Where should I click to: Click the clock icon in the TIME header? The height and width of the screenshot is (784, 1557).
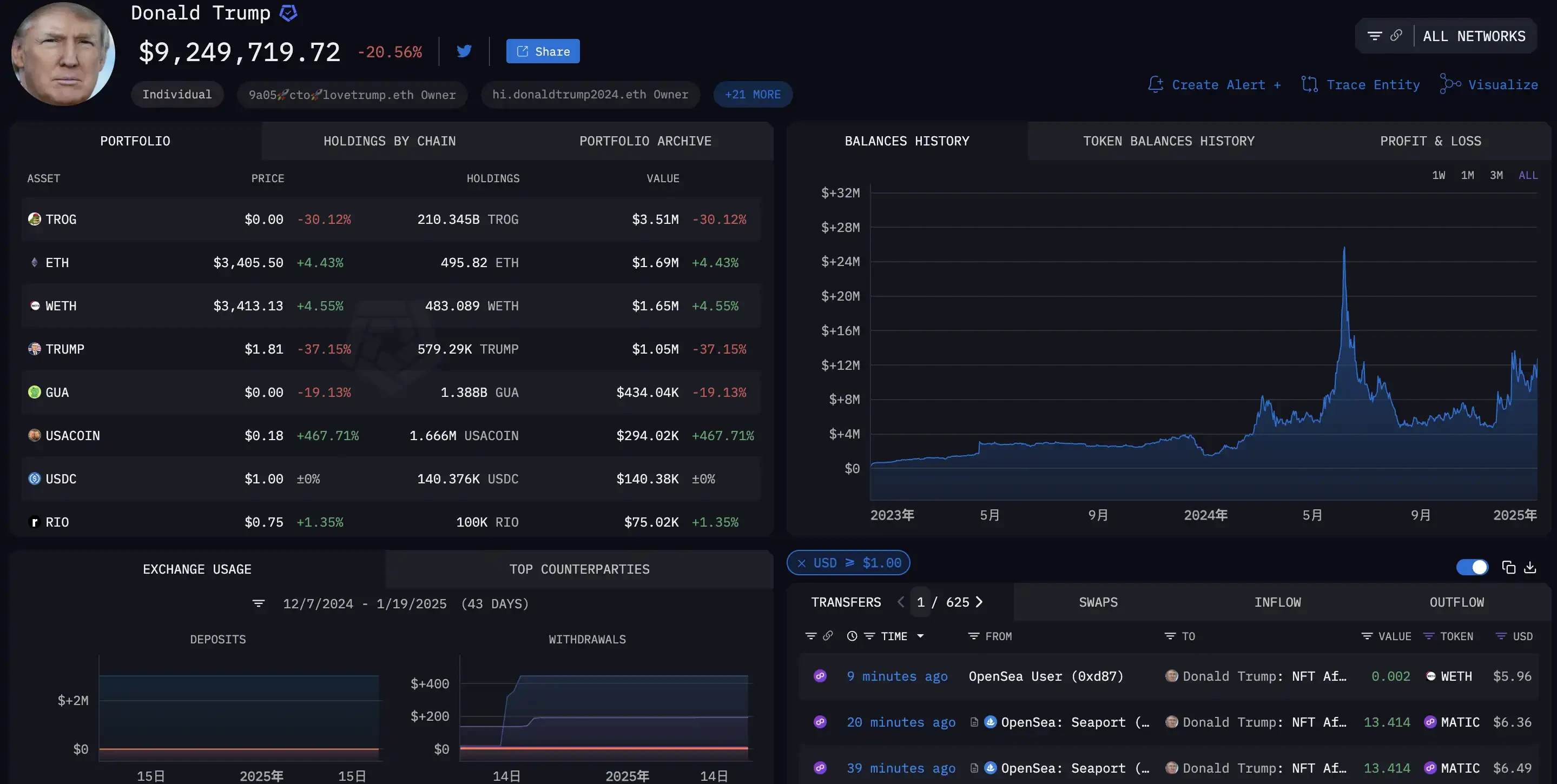[852, 636]
